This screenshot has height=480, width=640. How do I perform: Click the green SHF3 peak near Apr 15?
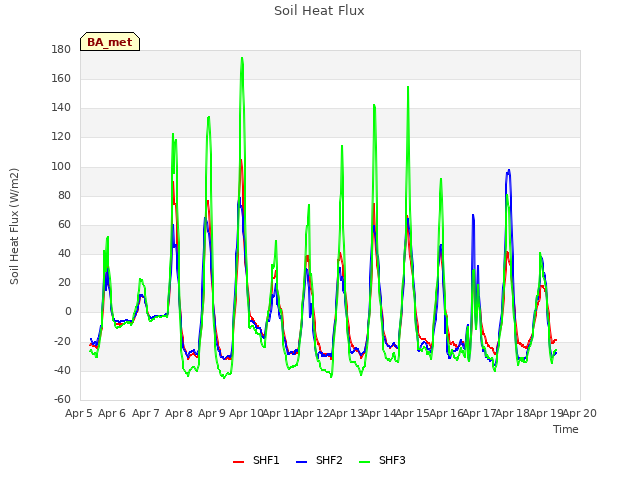[408, 87]
